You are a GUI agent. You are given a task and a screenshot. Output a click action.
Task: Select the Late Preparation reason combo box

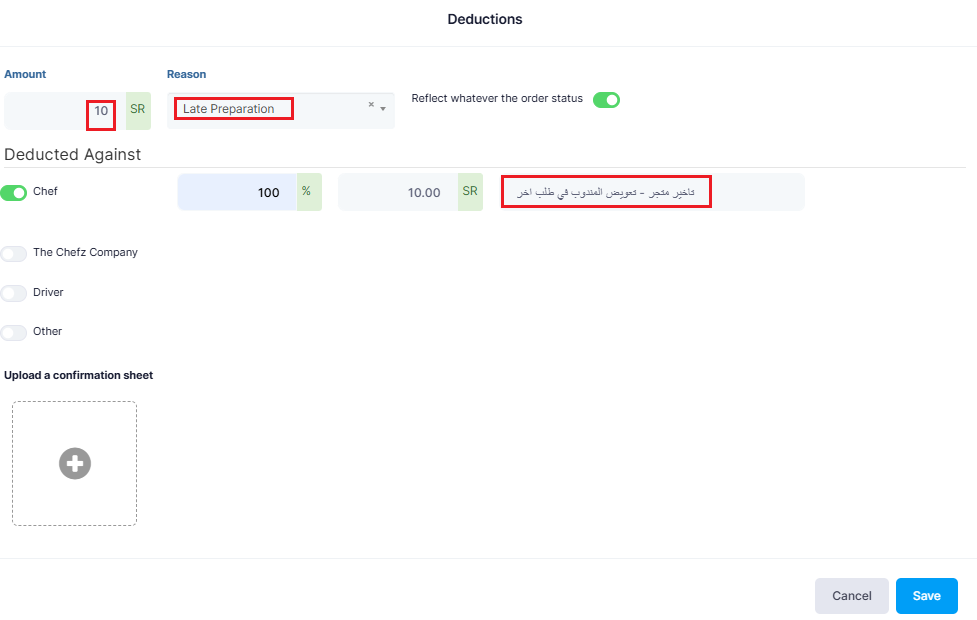click(x=280, y=110)
